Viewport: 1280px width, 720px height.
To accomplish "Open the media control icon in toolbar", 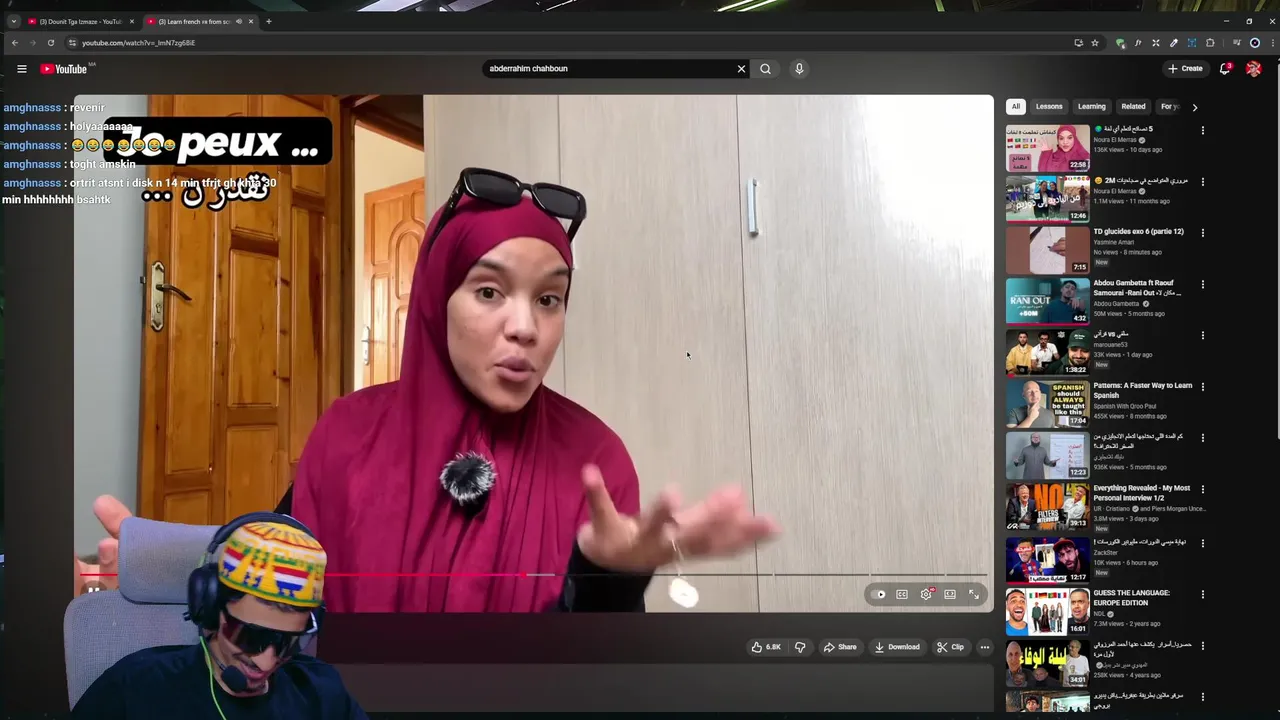I will point(1237,43).
